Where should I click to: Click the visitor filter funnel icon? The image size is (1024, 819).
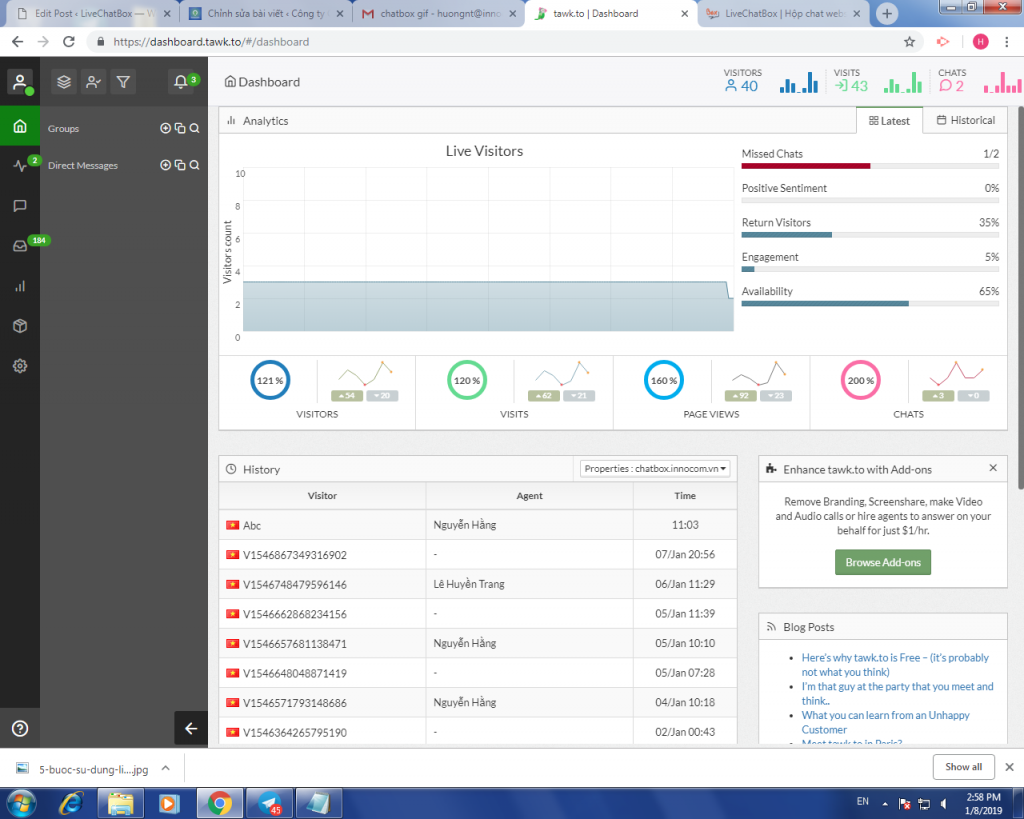pyautogui.click(x=123, y=82)
